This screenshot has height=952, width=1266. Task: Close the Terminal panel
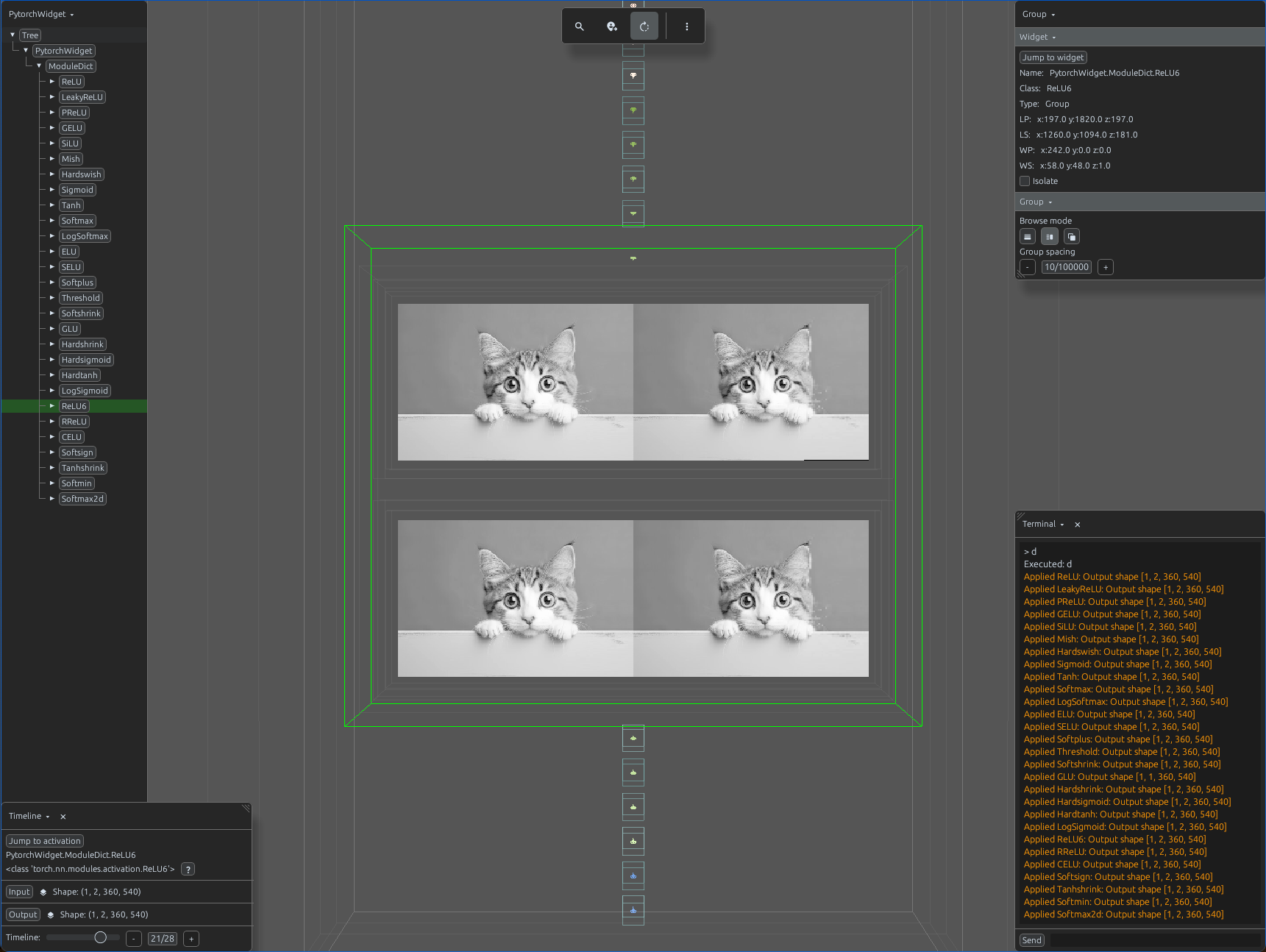coord(1078,525)
